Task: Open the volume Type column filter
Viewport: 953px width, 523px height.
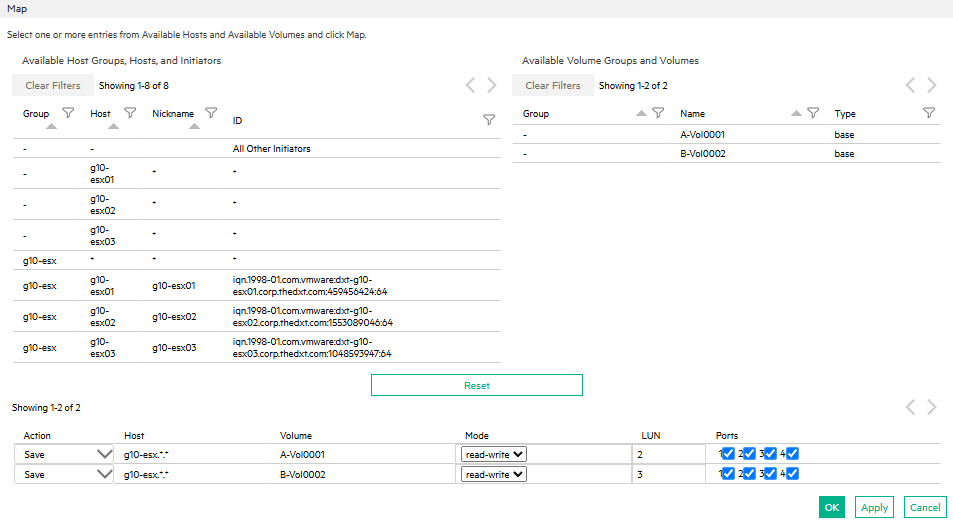Action: click(x=929, y=113)
